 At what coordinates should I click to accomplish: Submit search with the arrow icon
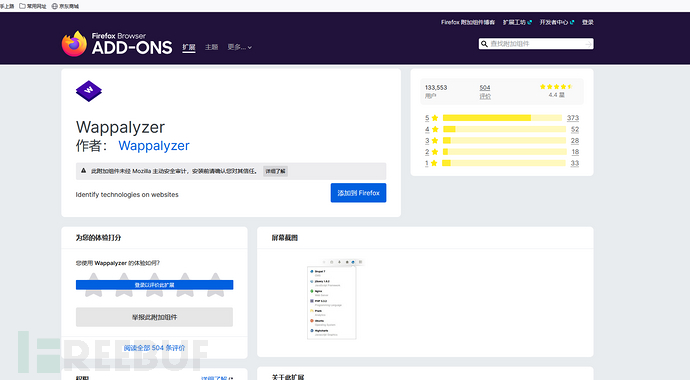tap(588, 44)
